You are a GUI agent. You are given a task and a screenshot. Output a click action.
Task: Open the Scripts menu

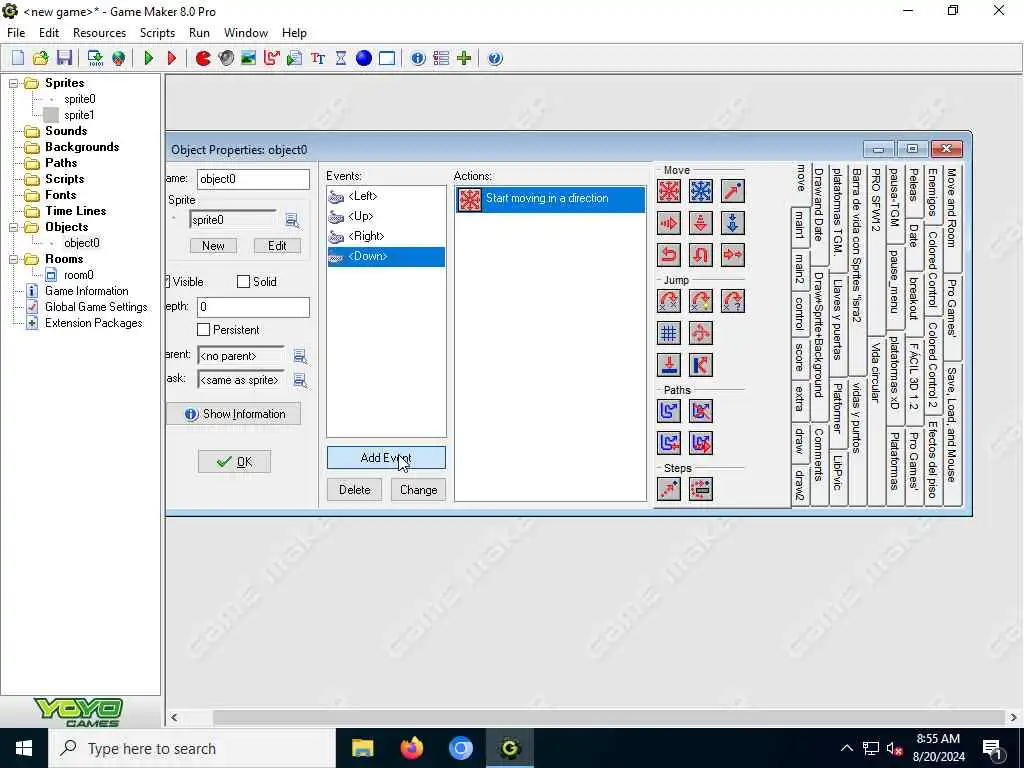pos(157,33)
